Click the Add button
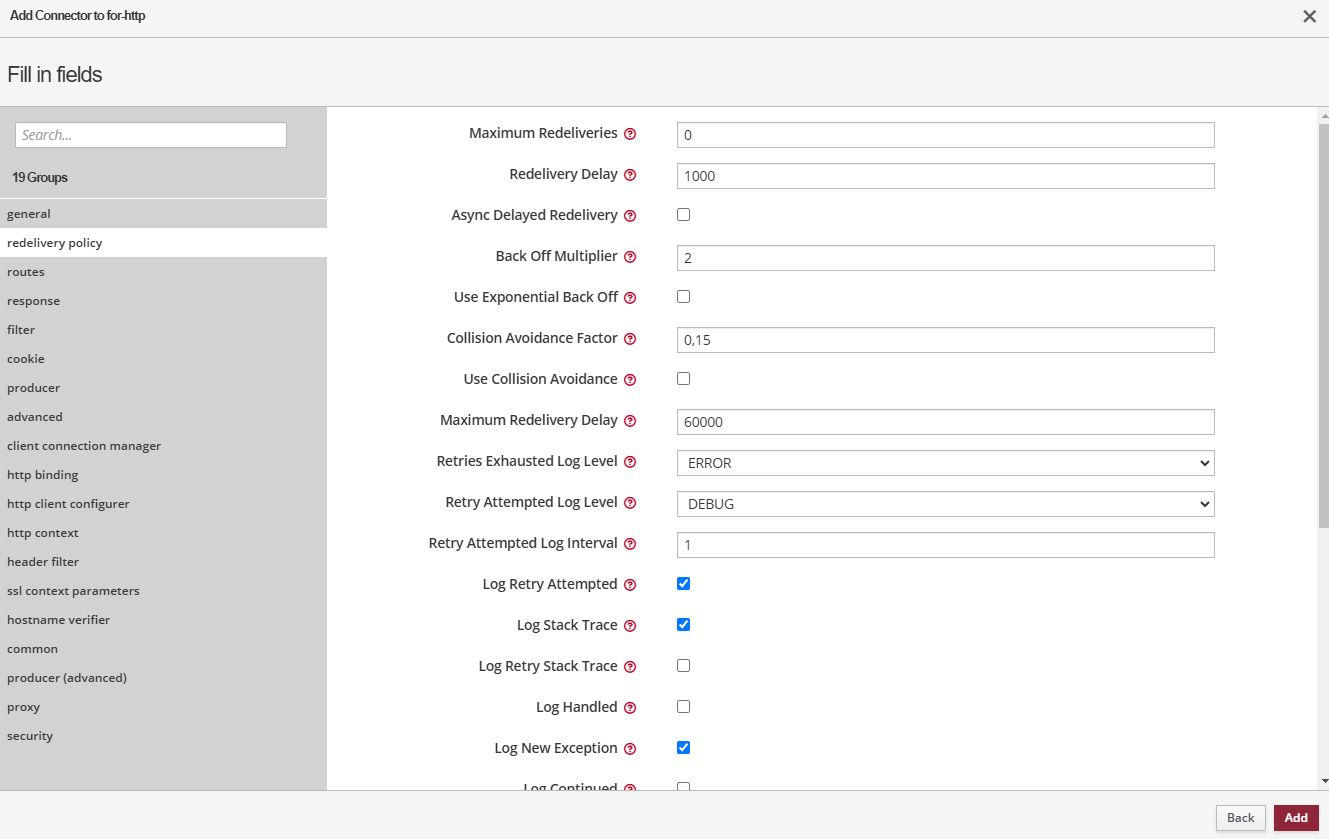 click(x=1296, y=818)
